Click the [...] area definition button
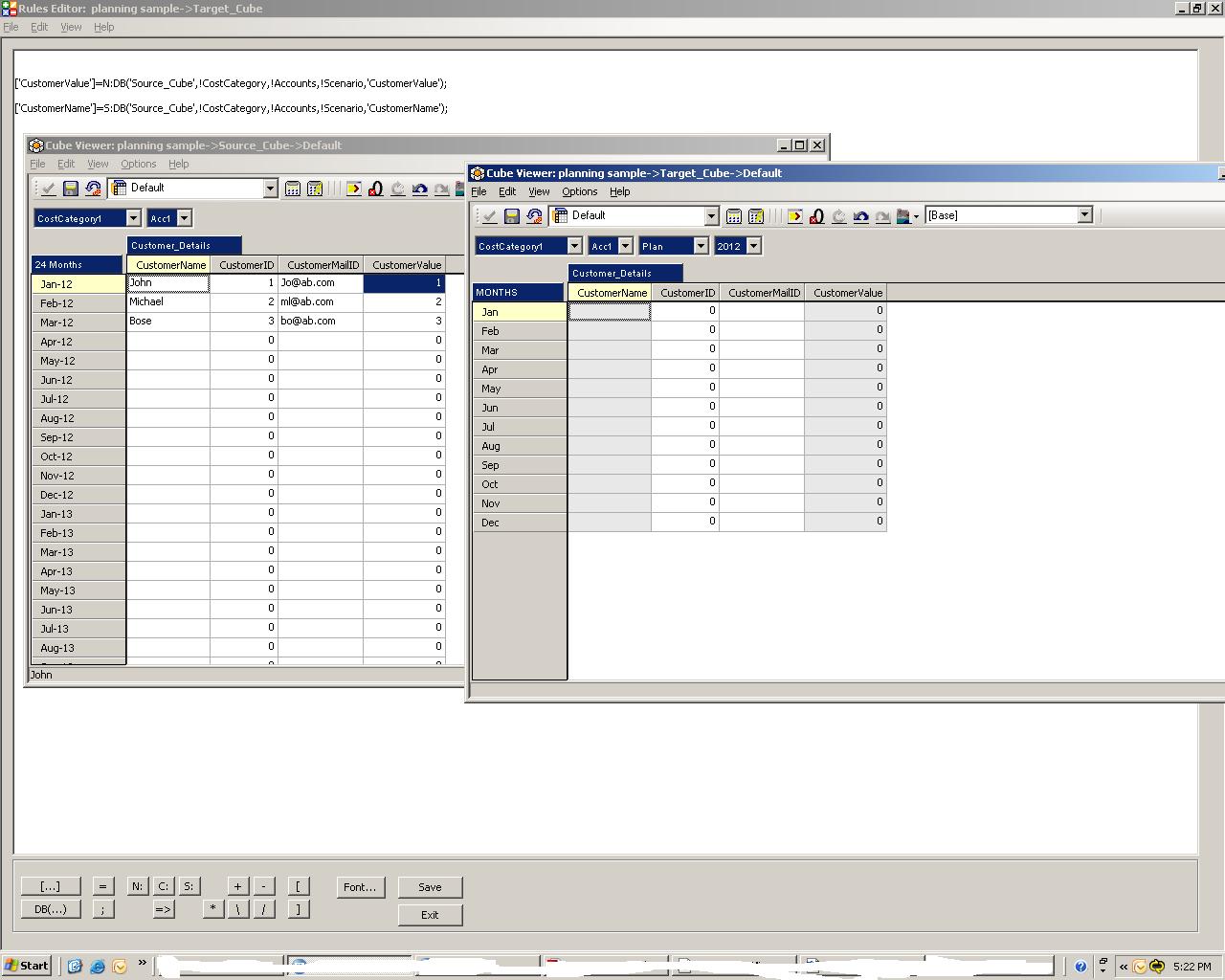 click(51, 886)
